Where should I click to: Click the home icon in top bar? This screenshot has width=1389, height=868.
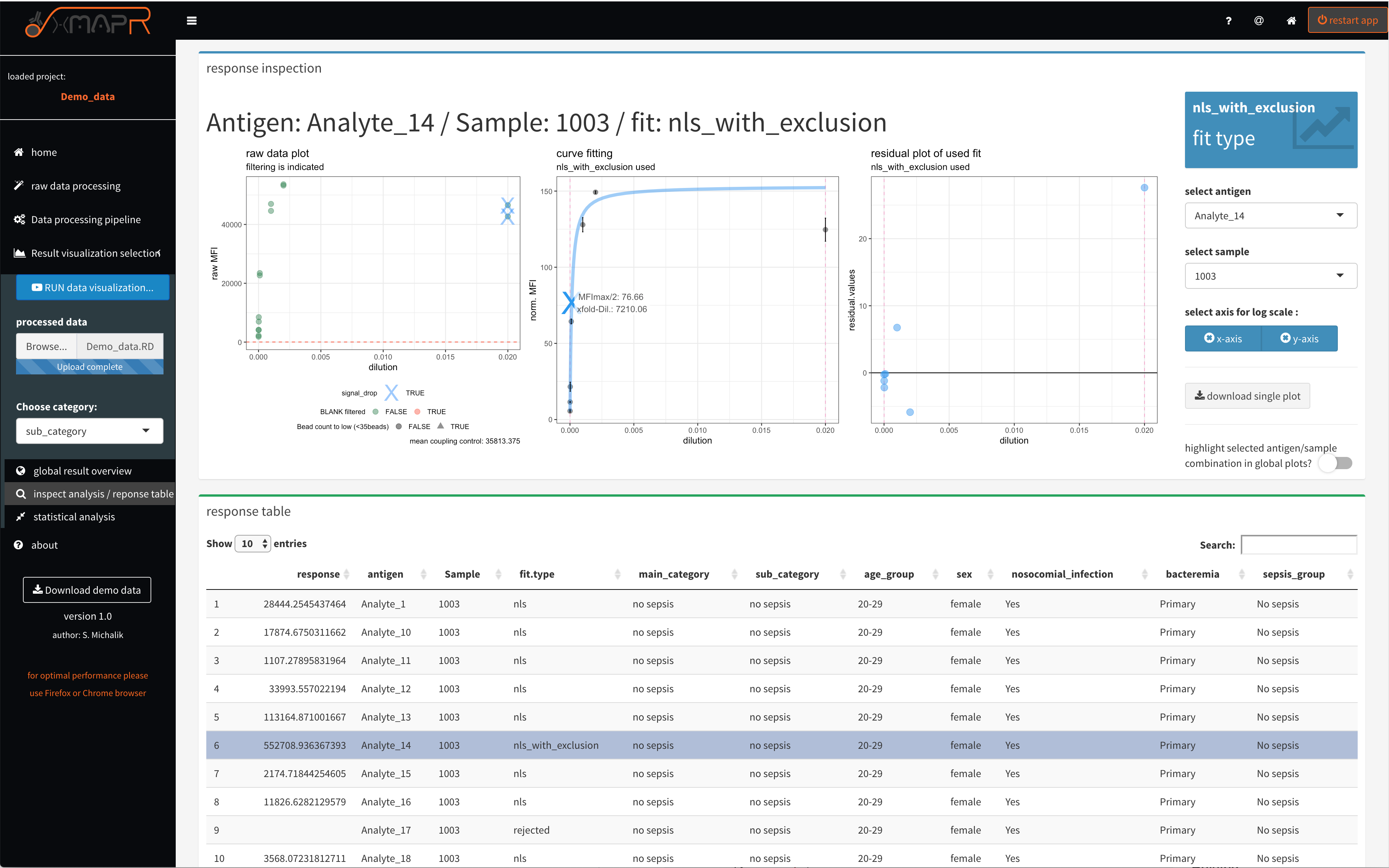pyautogui.click(x=1290, y=20)
